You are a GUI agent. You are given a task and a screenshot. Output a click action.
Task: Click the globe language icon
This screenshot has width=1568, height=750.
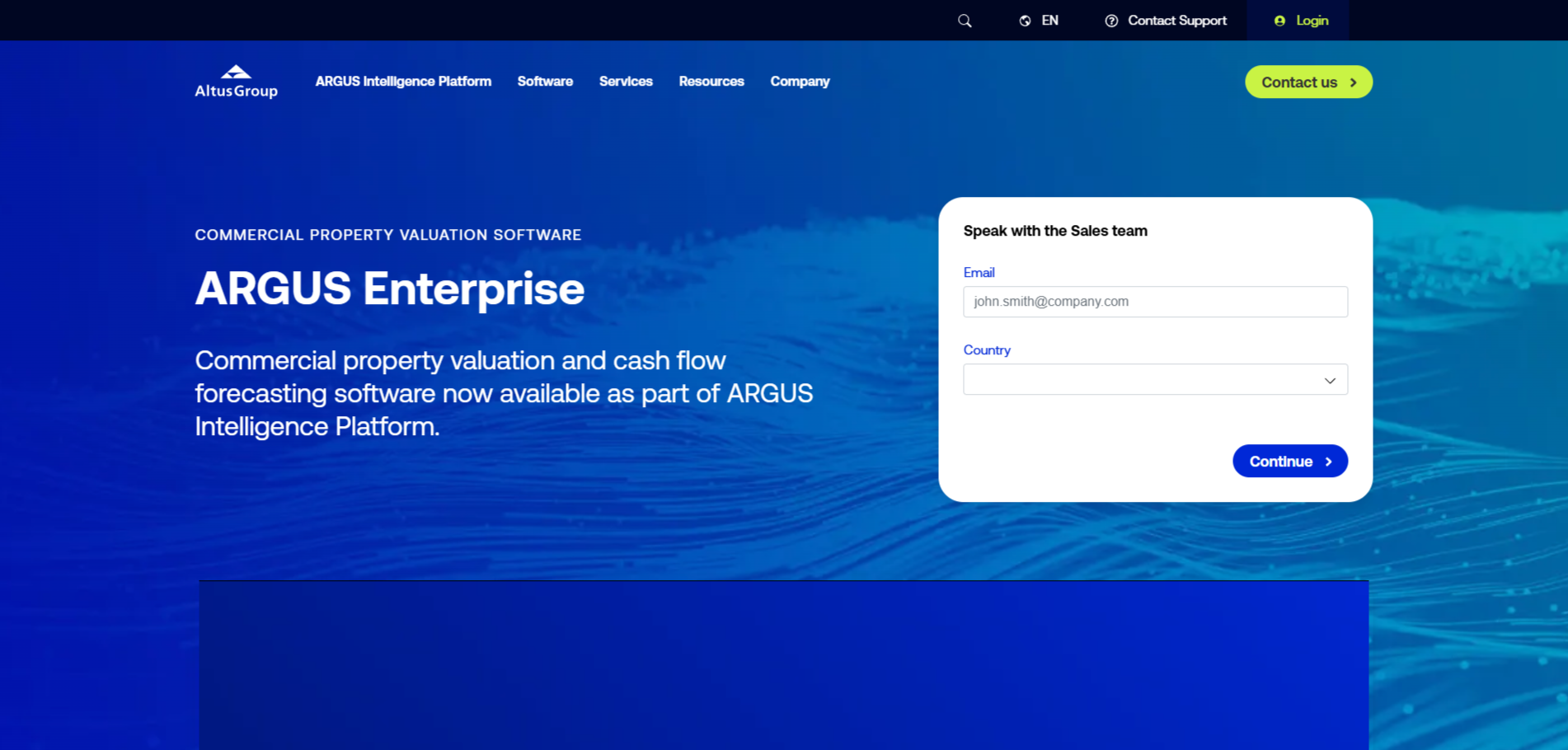click(1025, 21)
